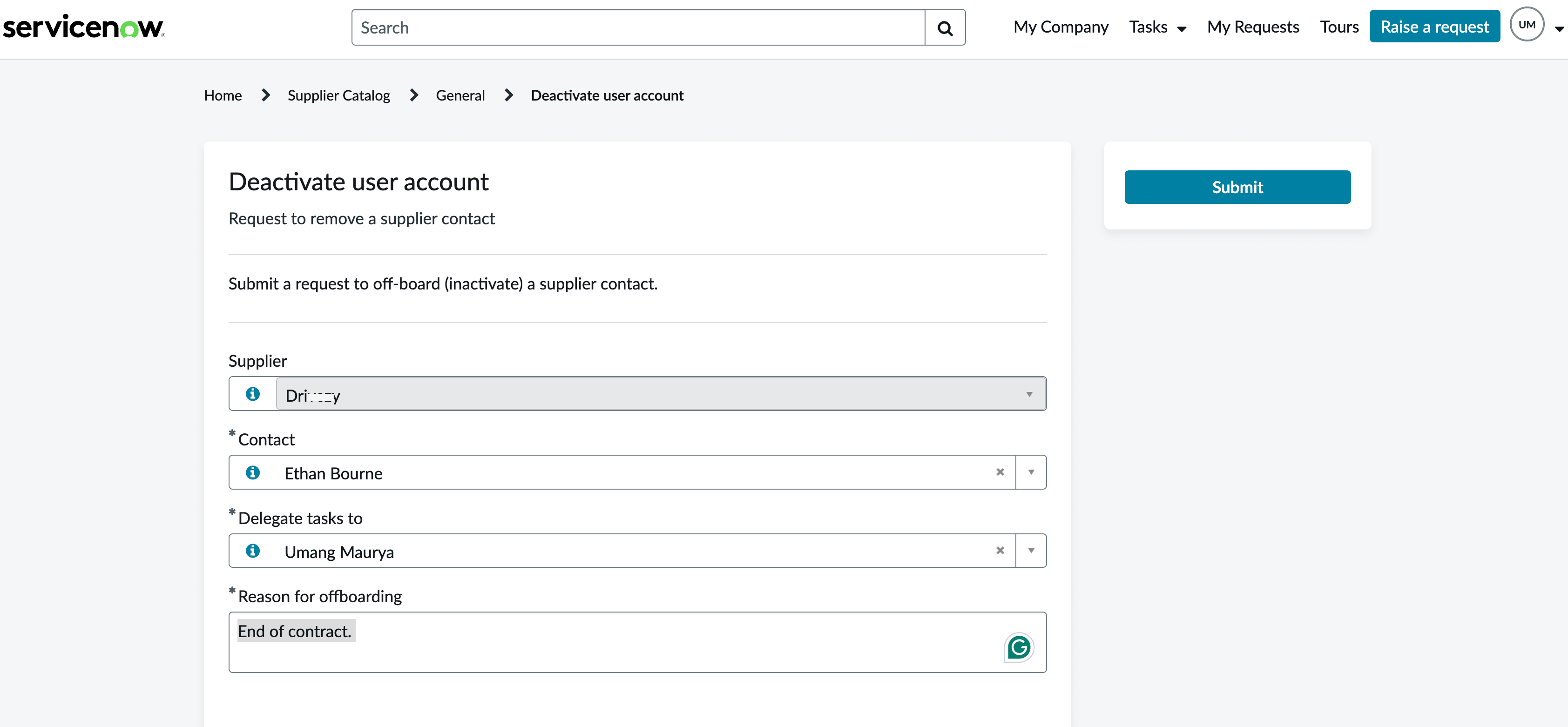
Task: Expand the Contact dropdown arrow
Action: (1031, 472)
